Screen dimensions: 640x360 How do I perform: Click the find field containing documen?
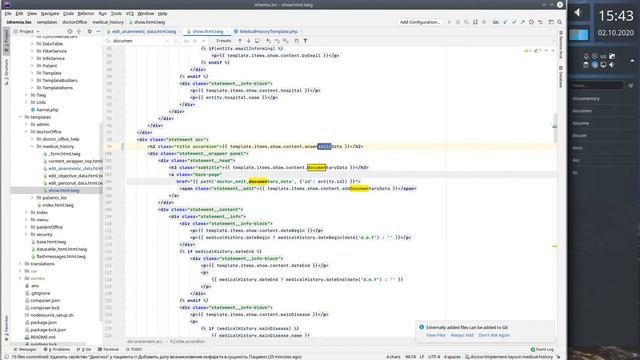point(140,41)
